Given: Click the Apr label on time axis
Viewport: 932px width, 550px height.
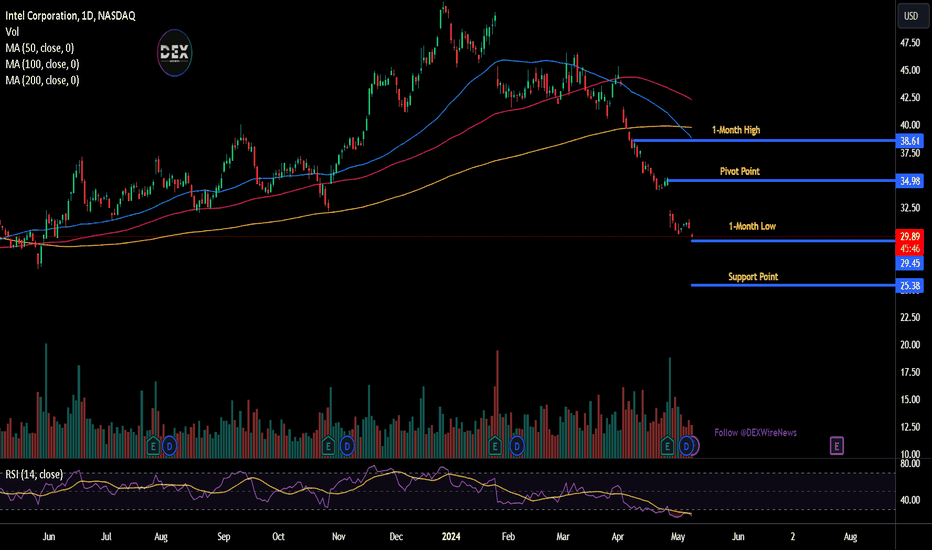Looking at the screenshot, I should point(618,536).
